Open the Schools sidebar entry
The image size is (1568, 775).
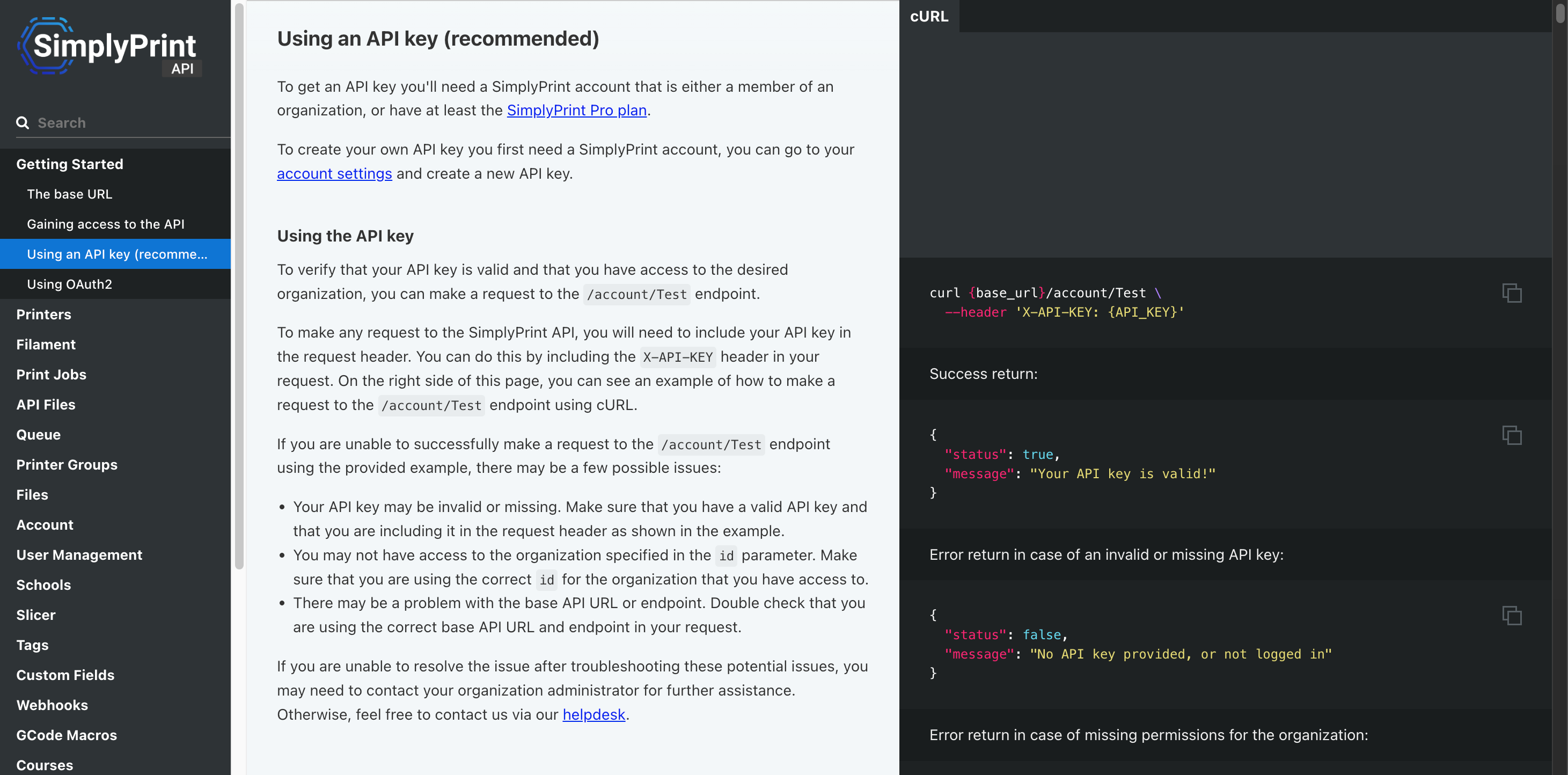[115, 585]
